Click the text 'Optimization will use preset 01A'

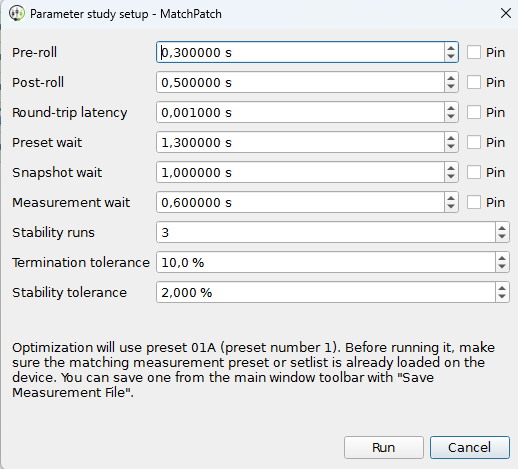click(114, 348)
